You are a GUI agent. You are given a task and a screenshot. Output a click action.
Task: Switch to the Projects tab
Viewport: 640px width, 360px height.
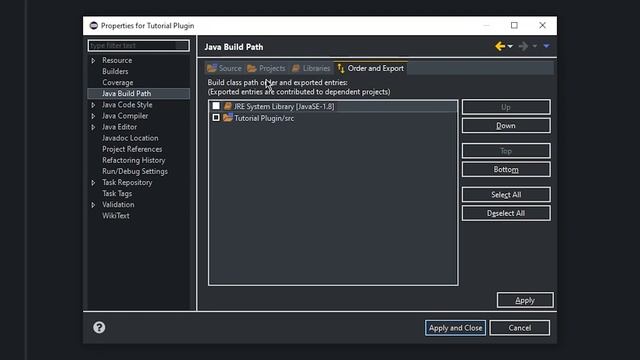click(266, 68)
